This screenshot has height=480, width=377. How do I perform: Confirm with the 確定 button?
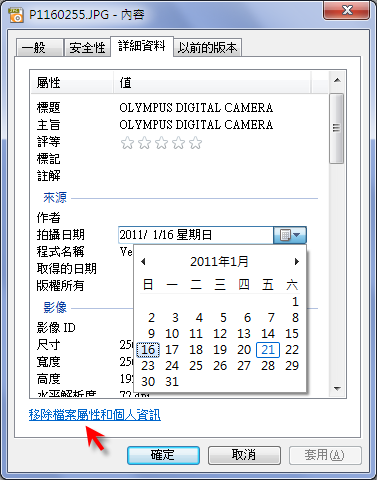click(163, 455)
